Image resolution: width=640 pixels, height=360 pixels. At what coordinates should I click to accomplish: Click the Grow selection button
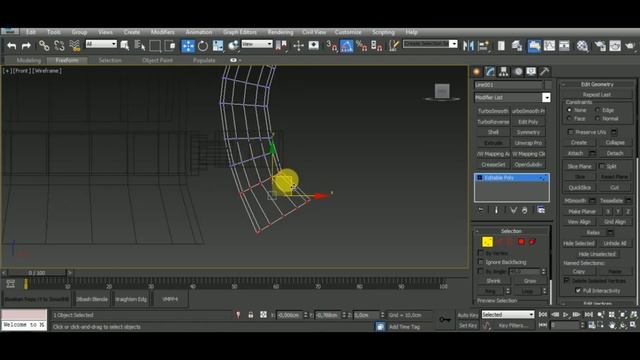tap(530, 281)
